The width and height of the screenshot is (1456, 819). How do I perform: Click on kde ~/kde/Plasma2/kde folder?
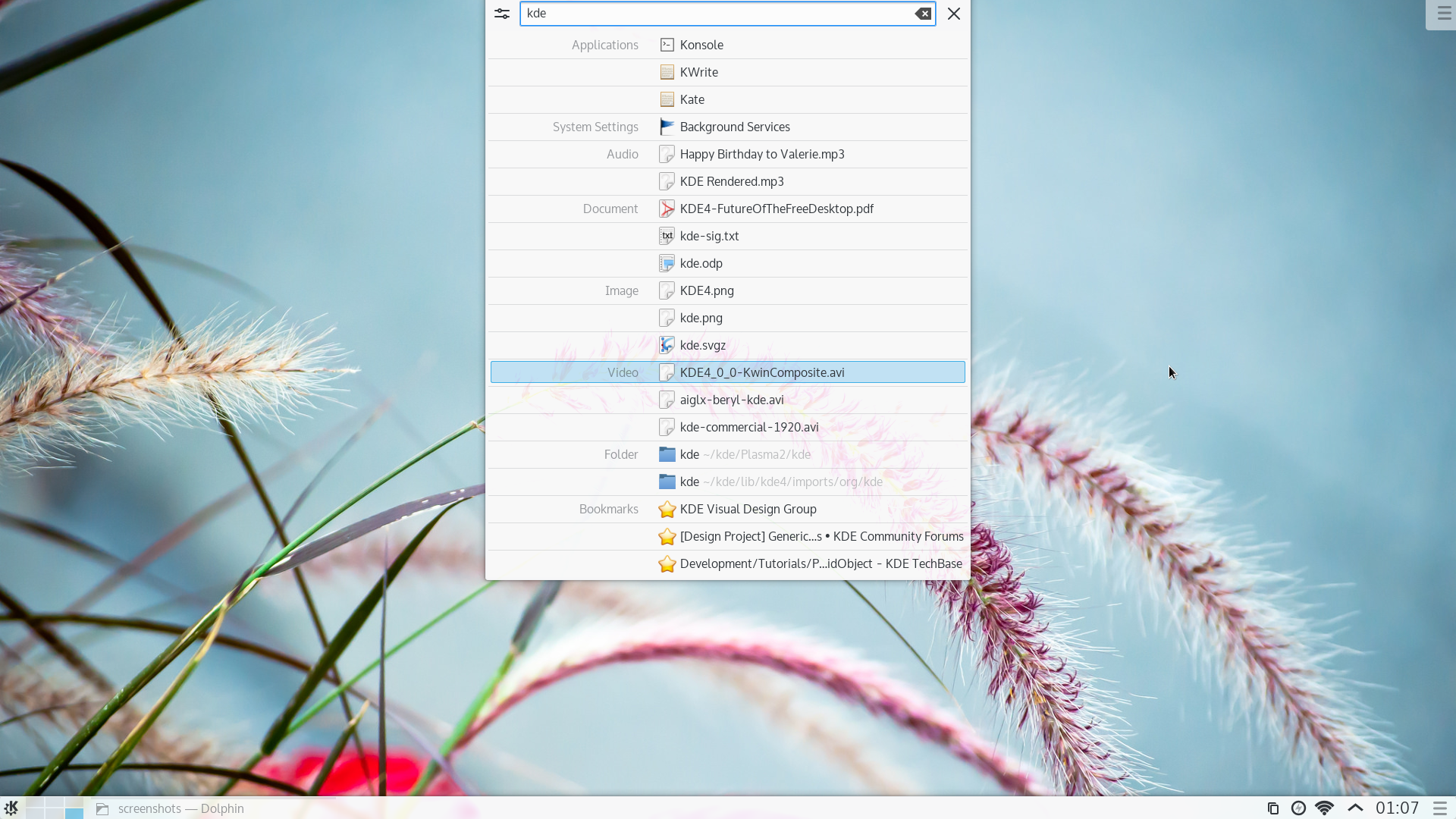click(x=745, y=454)
